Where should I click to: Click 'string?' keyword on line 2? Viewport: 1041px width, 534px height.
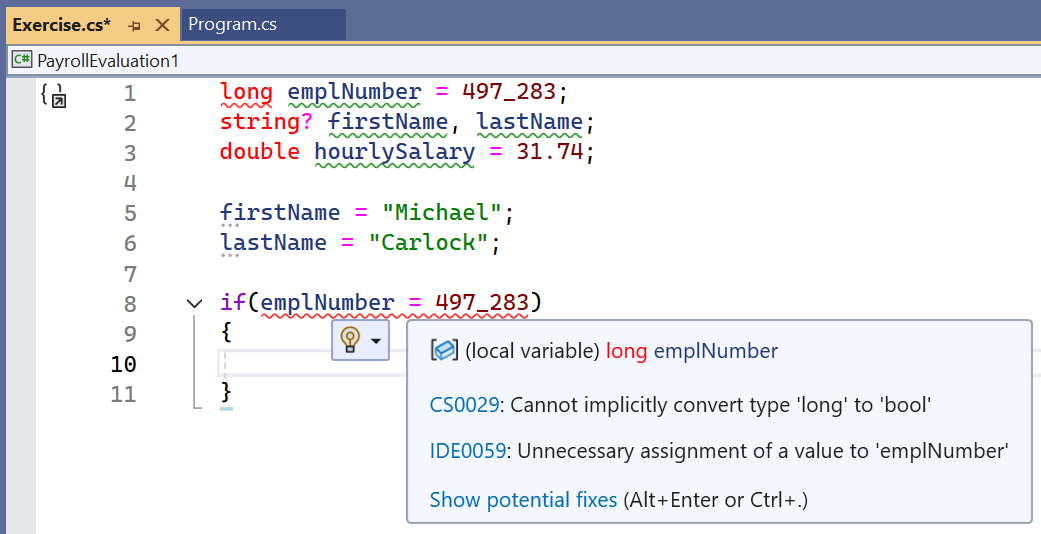[266, 122]
